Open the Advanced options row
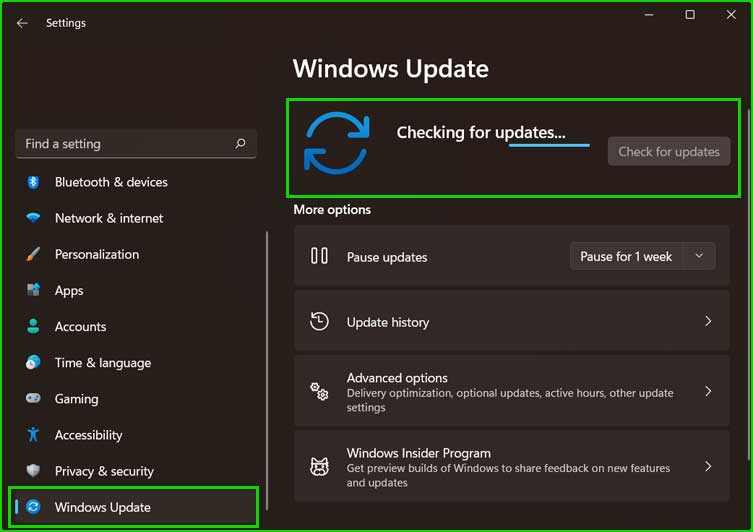The image size is (753, 532). (512, 391)
